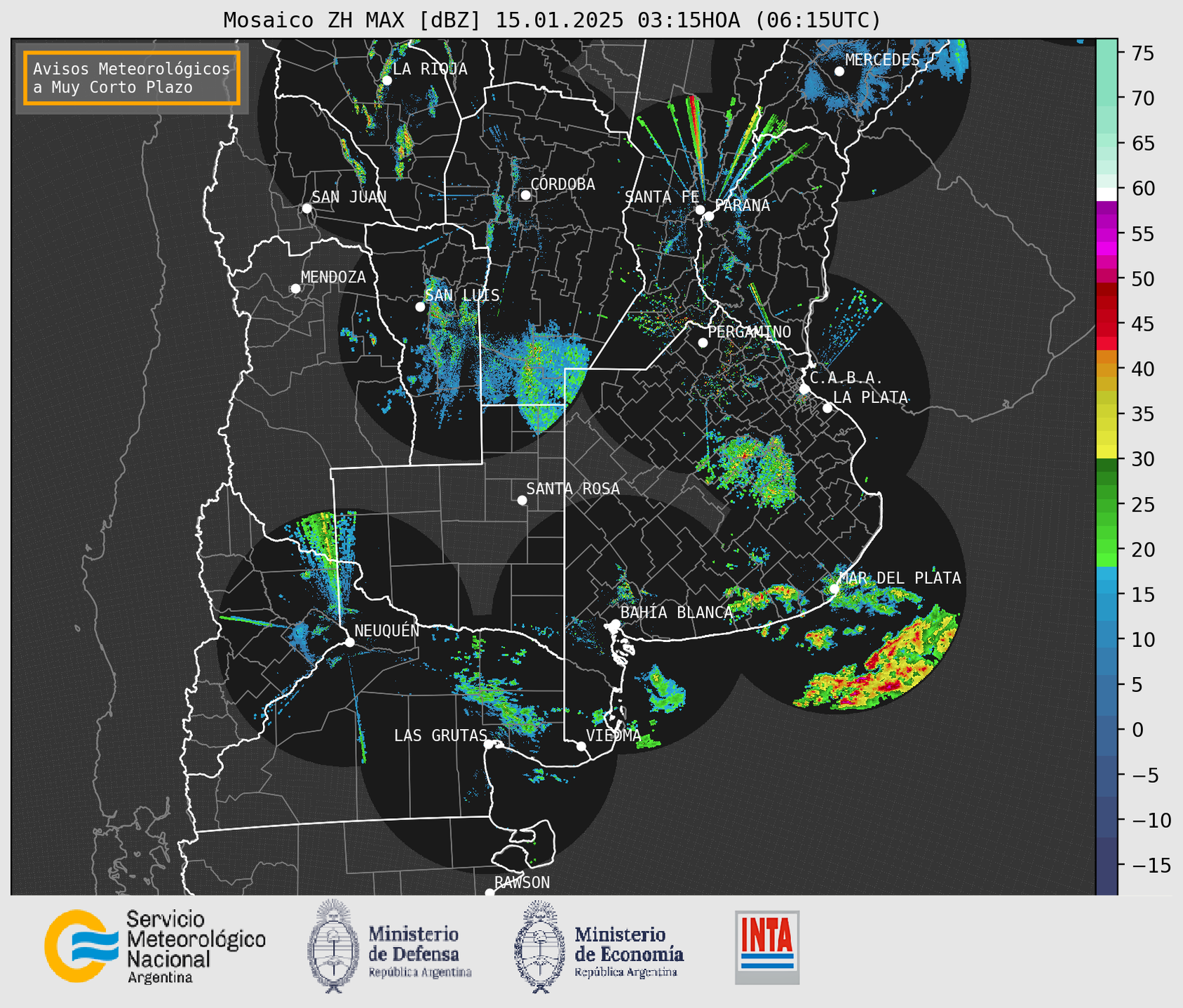Click the Ministerio de Economía text
This screenshot has width=1183, height=1008.
[x=629, y=951]
